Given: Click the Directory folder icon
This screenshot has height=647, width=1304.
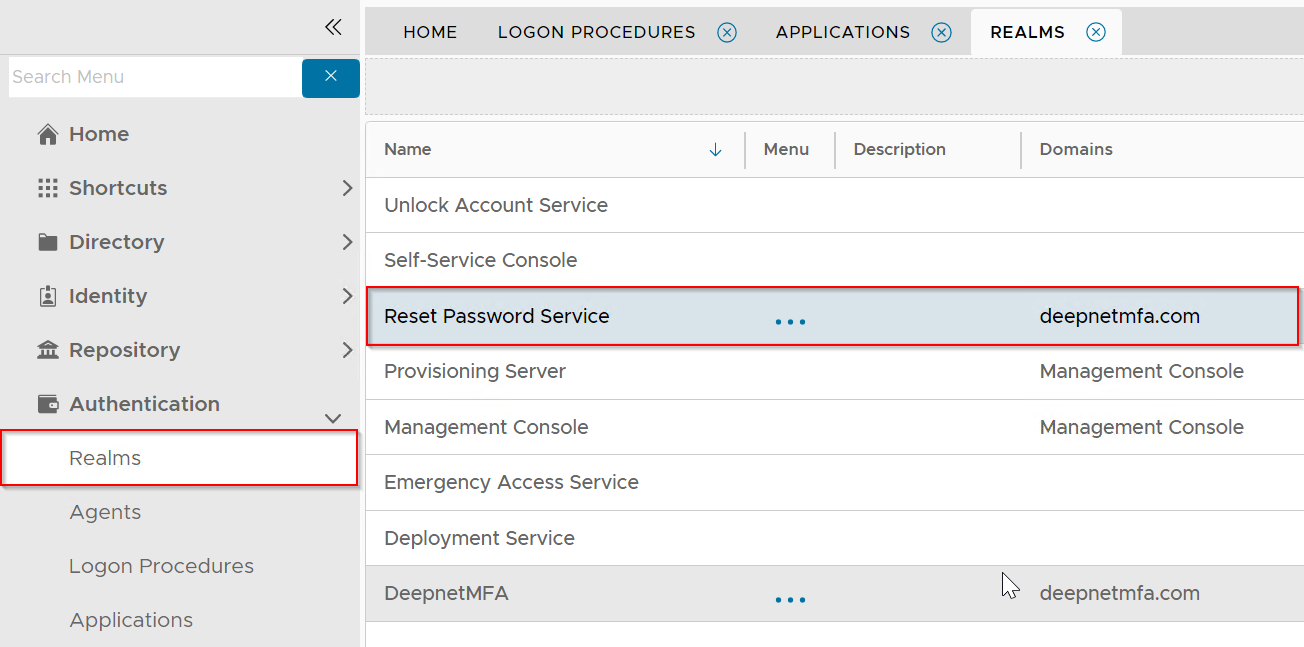Looking at the screenshot, I should 47,242.
